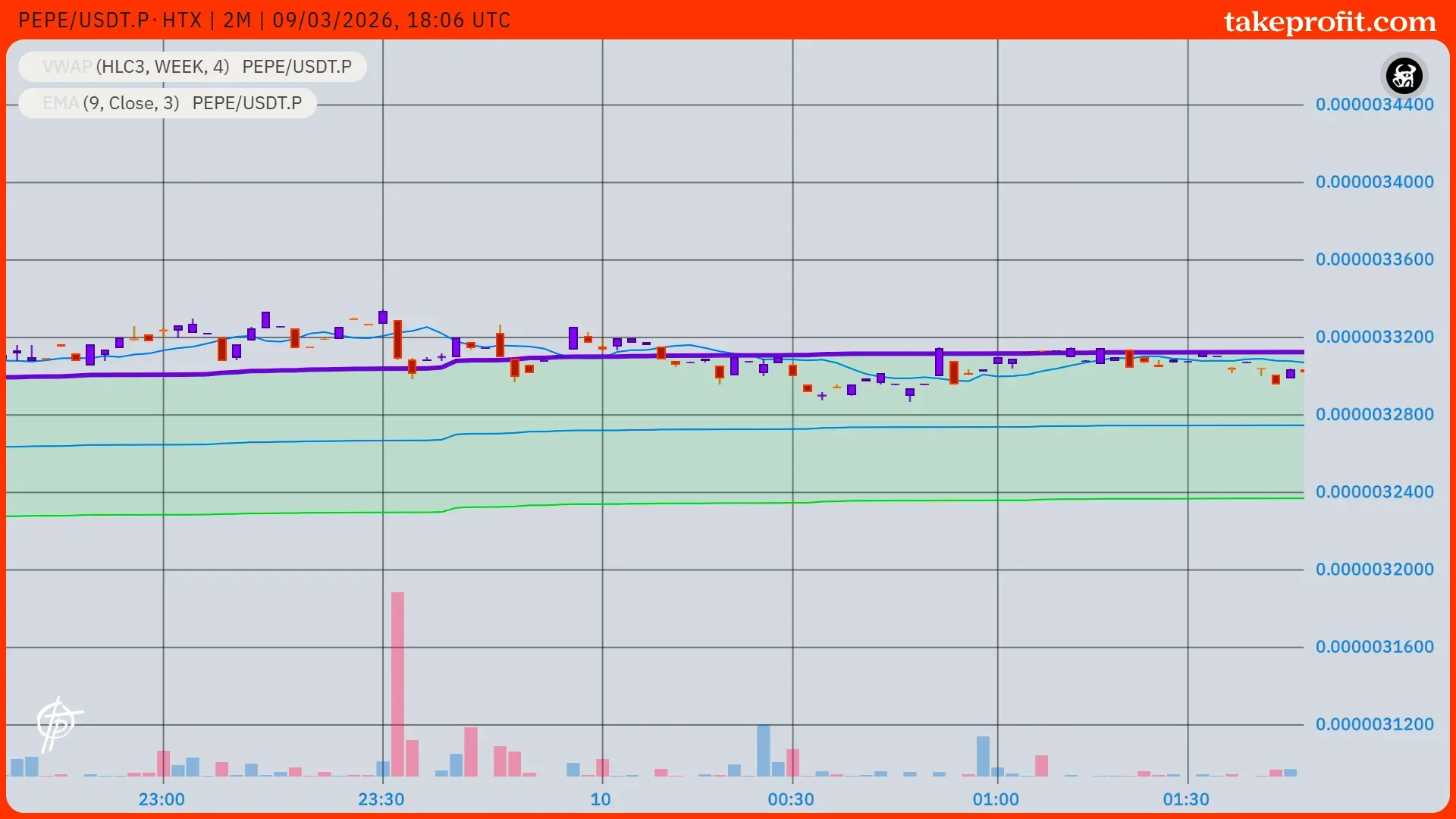The image size is (1456, 819).
Task: Click the PEPE/USDT.P symbol in VWAP legend
Action: [x=297, y=67]
